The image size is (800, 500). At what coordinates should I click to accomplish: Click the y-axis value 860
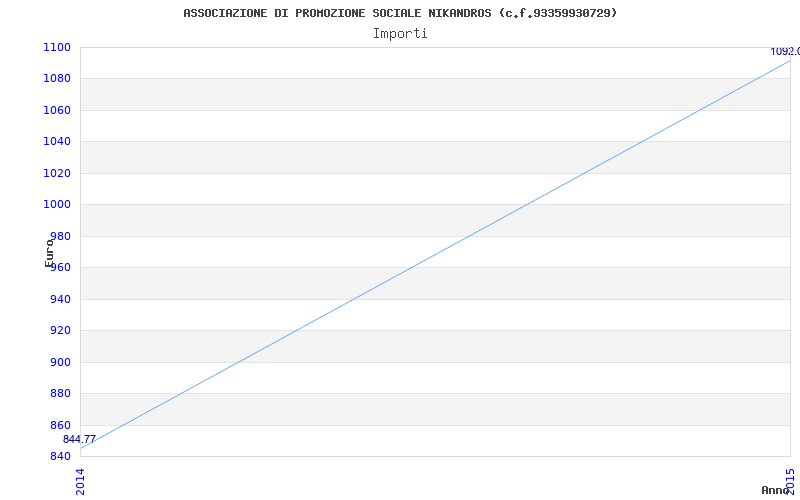(x=60, y=425)
